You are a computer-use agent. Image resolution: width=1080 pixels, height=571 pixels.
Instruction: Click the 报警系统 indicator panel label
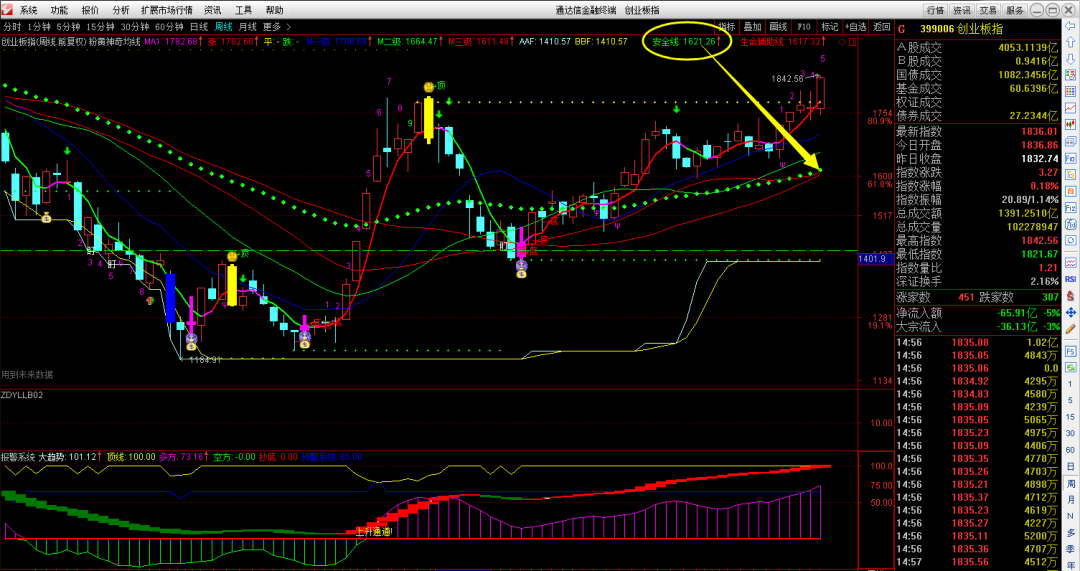(x=18, y=457)
